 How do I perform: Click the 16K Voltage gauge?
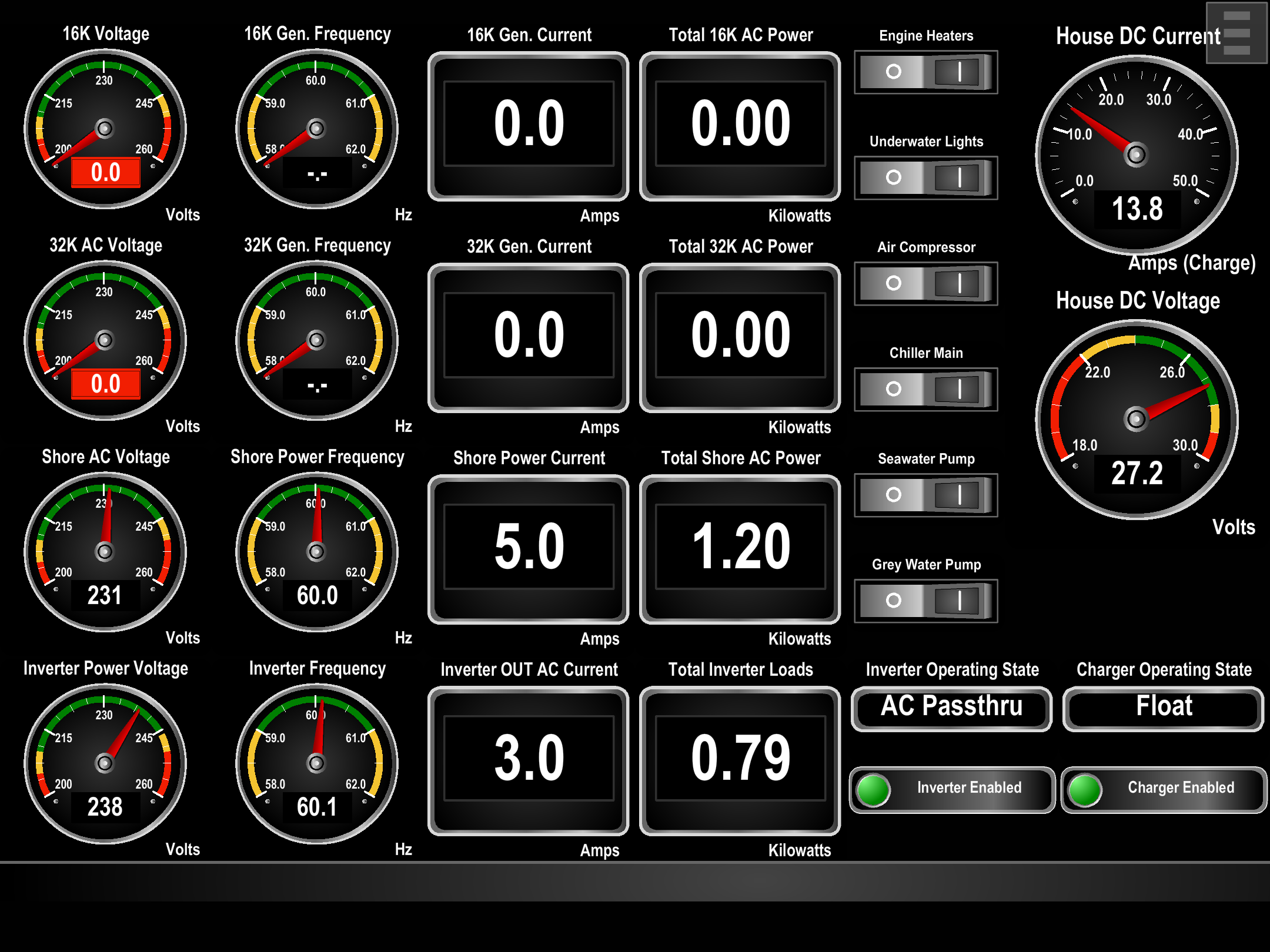point(105,129)
